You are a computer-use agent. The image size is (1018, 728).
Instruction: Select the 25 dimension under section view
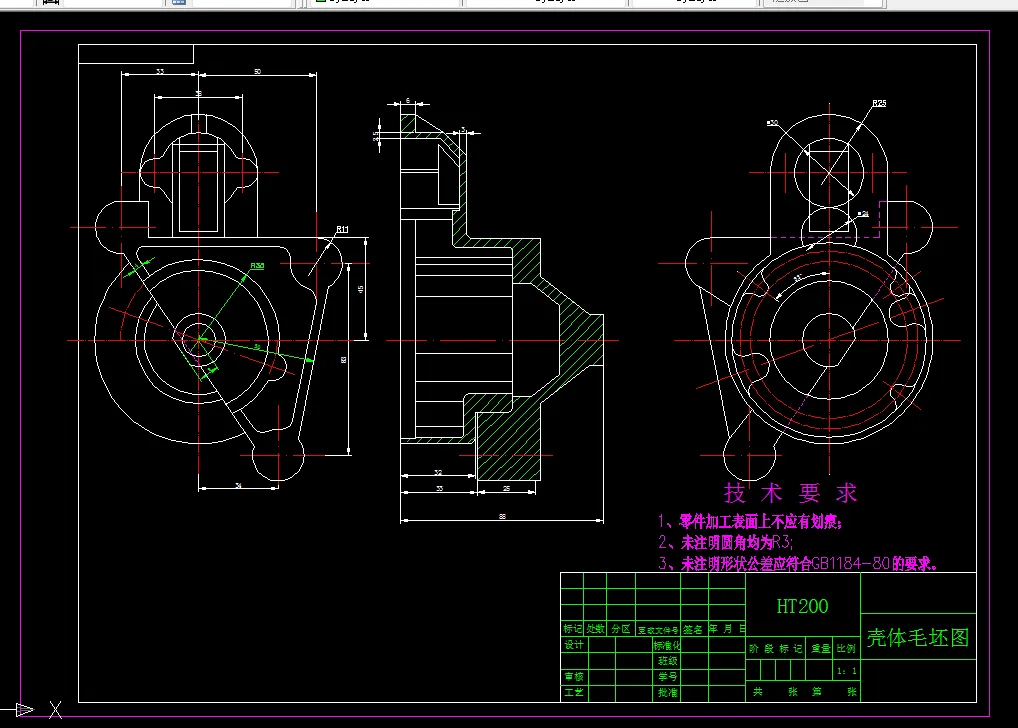coord(506,488)
